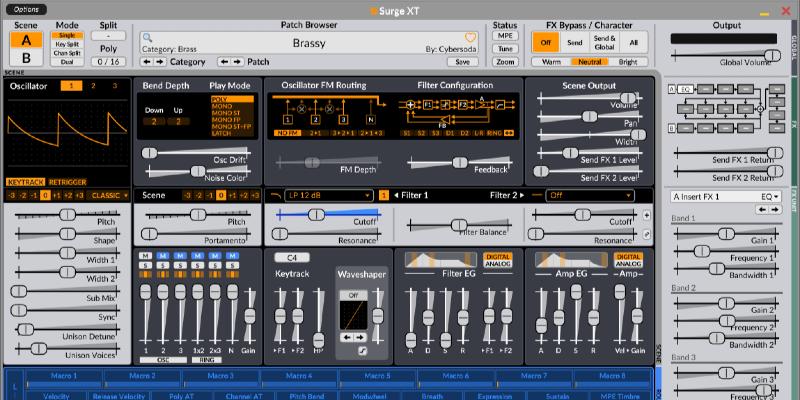Image resolution: width=800 pixels, height=400 pixels.
Task: Click the patch search magnifier icon
Action: pos(148,37)
